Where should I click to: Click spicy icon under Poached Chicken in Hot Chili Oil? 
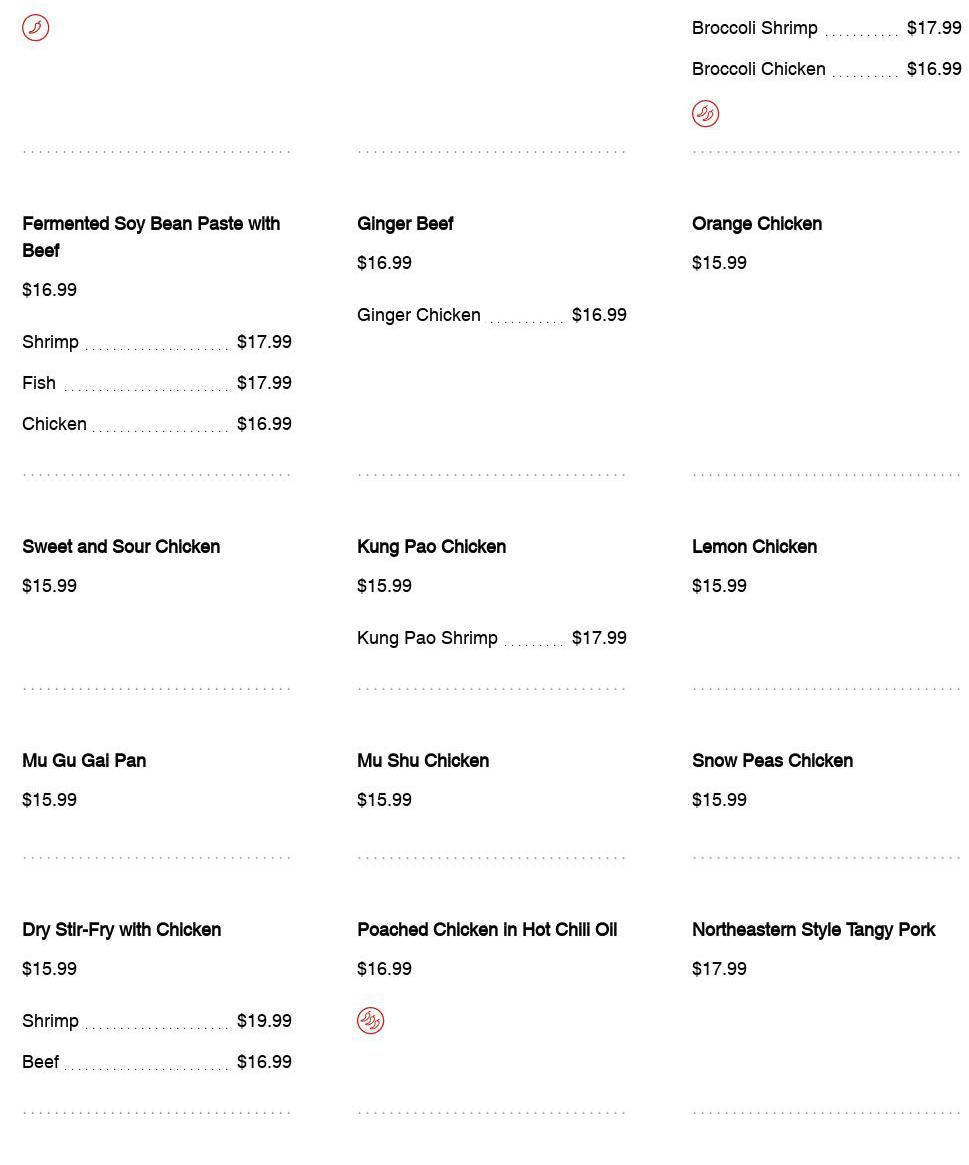[370, 1021]
